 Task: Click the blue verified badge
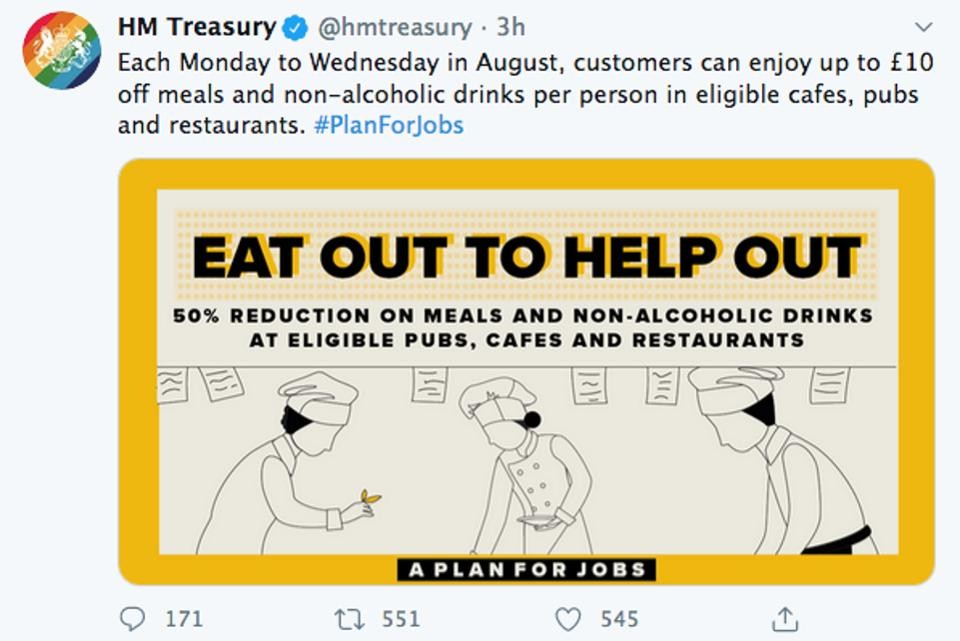click(x=294, y=28)
